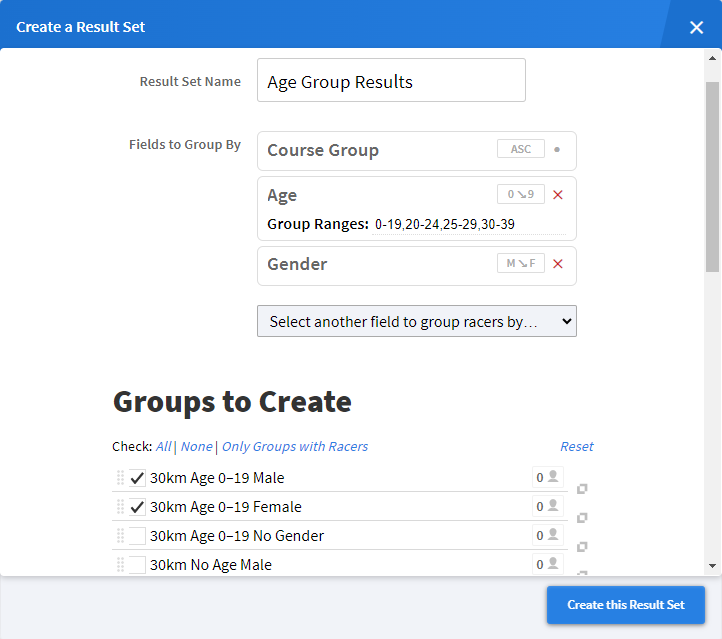722x639 pixels.
Task: Click copy icon beside 30km Age 0–19 Male
Action: pyautogui.click(x=582, y=488)
